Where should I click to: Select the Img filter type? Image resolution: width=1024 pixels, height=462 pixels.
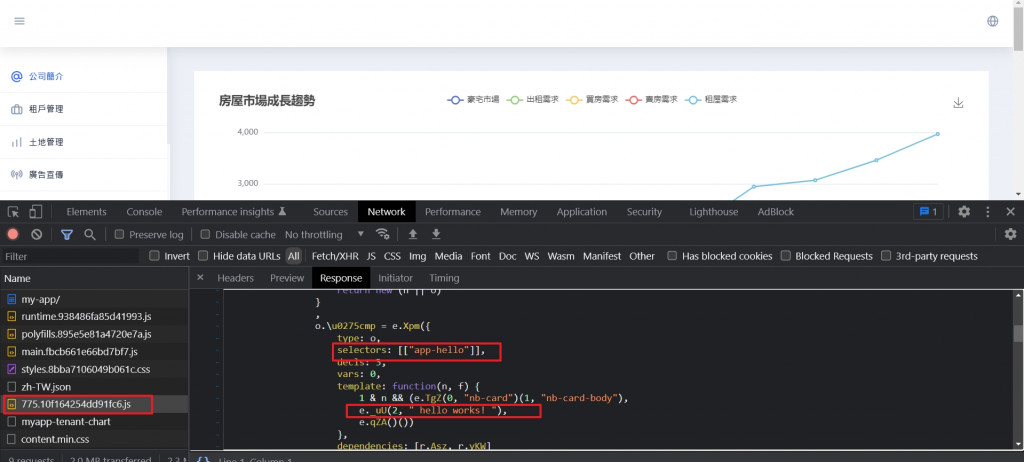(x=418, y=256)
